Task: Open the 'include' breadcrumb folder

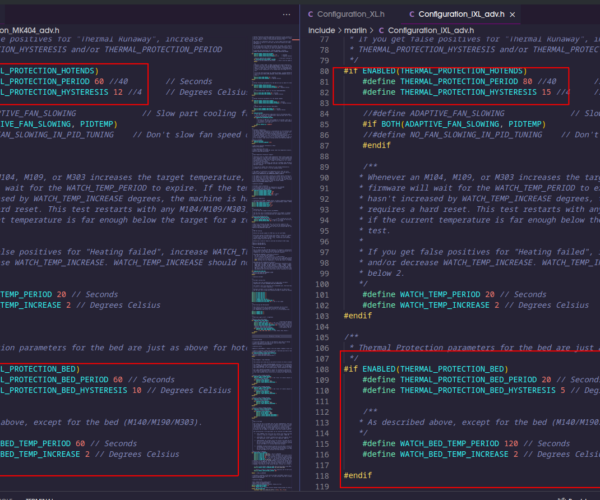Action: click(321, 30)
